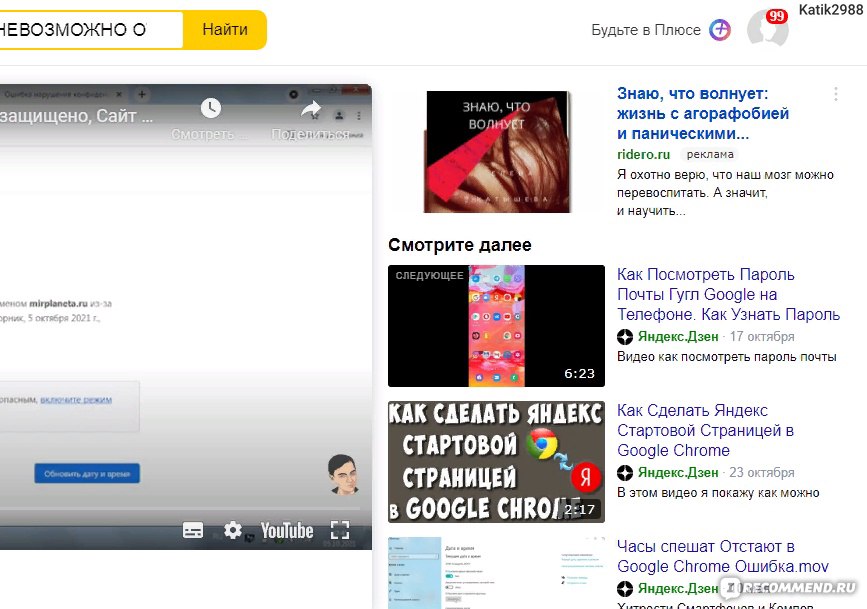Click the 23 октября date text
The image size is (867, 609).
point(762,472)
